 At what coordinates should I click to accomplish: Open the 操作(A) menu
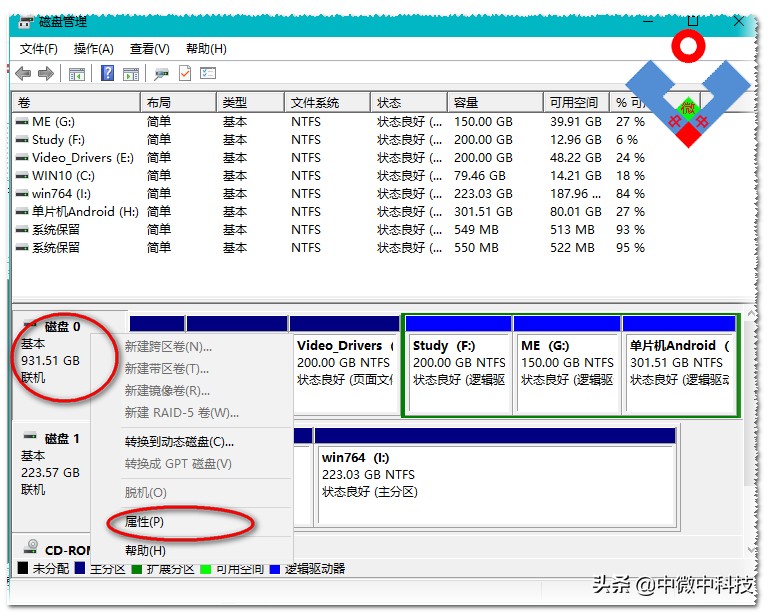click(x=93, y=49)
